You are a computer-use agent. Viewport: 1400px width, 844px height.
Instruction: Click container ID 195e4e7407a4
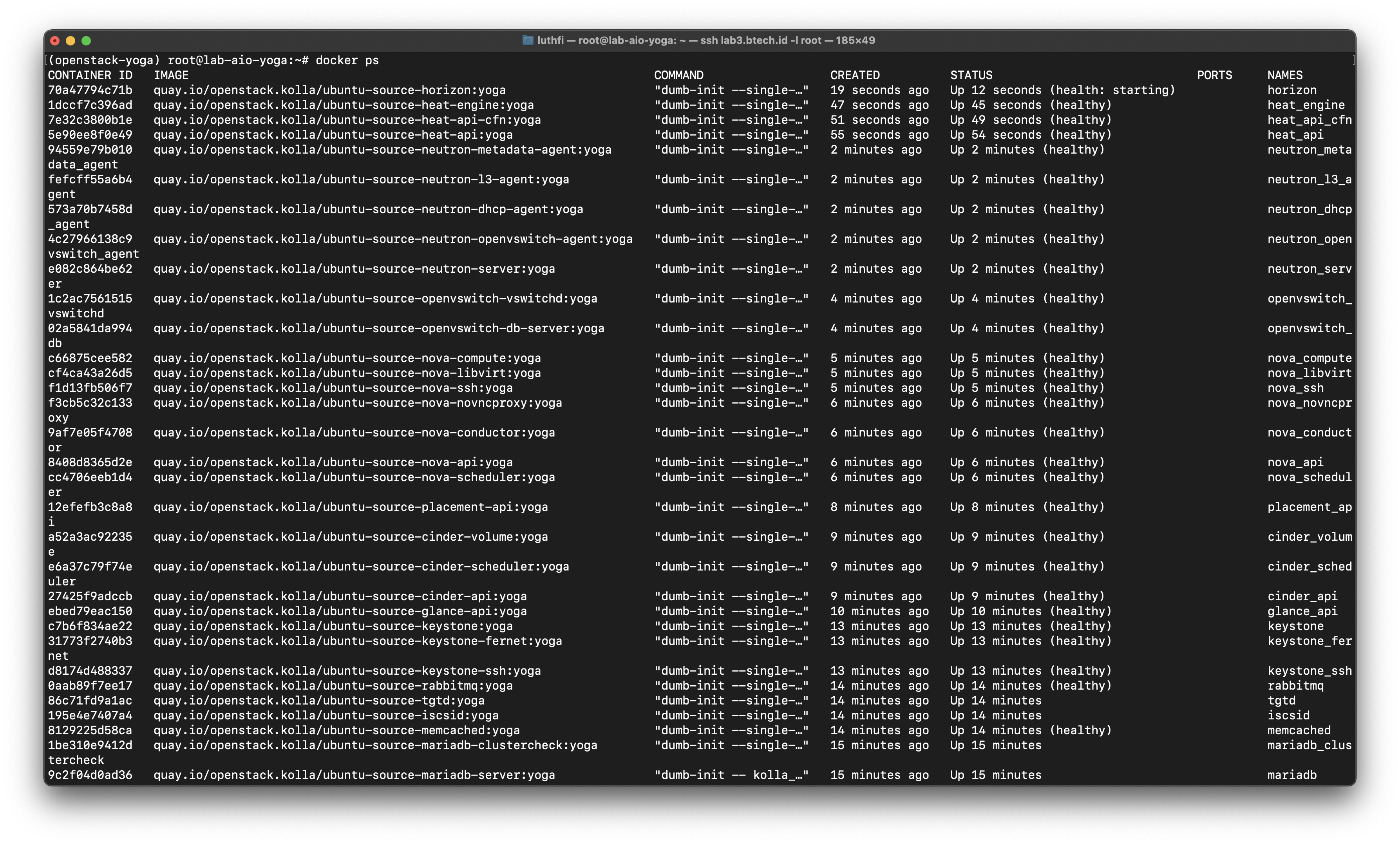pyautogui.click(x=90, y=715)
